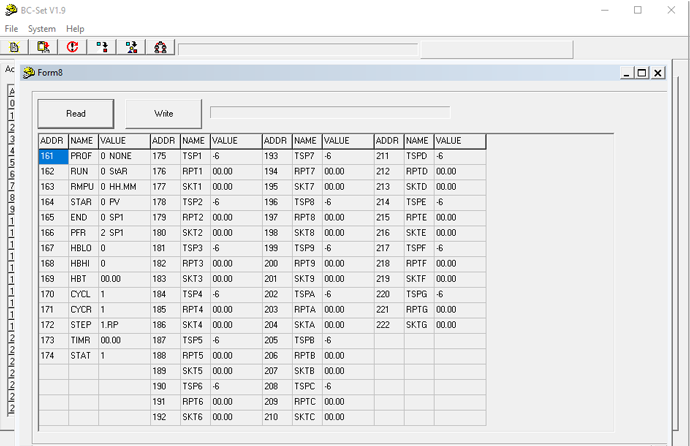Viewport: 690px width, 446px height.
Task: Select the CYCR name cell
Action: click(x=83, y=310)
